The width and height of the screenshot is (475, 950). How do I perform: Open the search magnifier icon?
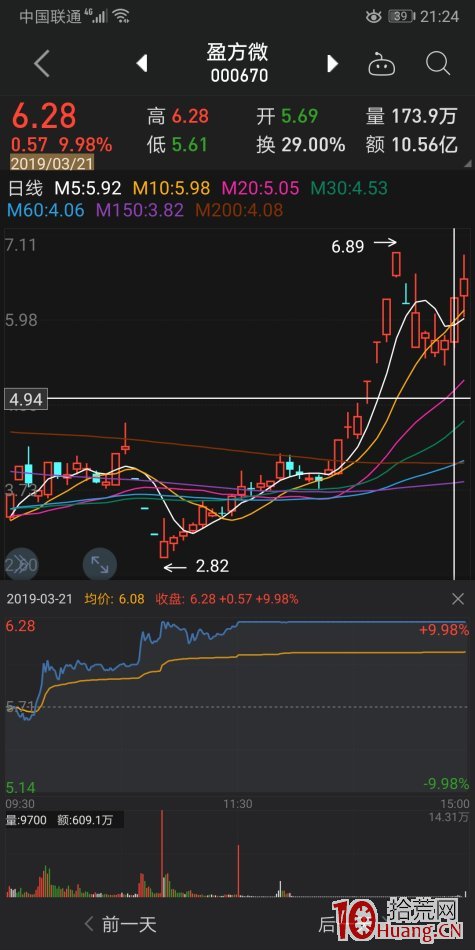point(437,63)
